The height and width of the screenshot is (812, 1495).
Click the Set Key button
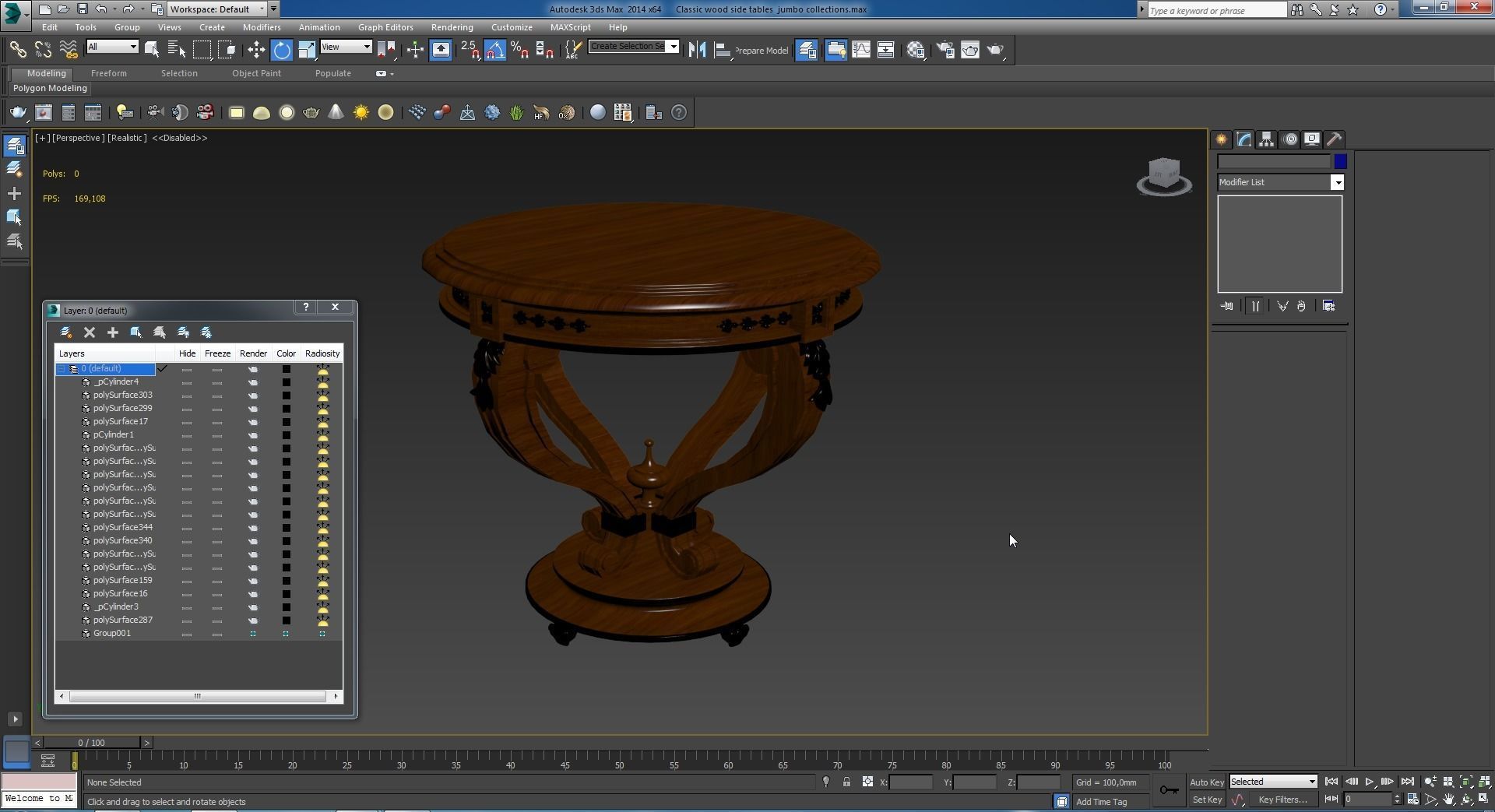click(1207, 800)
